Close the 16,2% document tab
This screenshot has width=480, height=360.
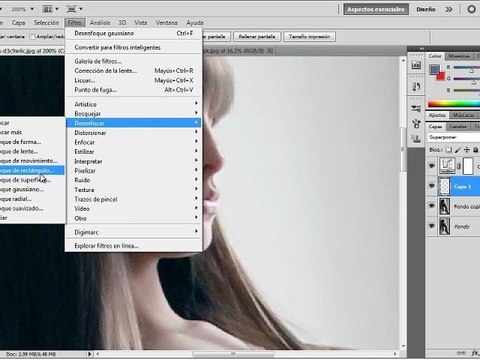tap(270, 51)
